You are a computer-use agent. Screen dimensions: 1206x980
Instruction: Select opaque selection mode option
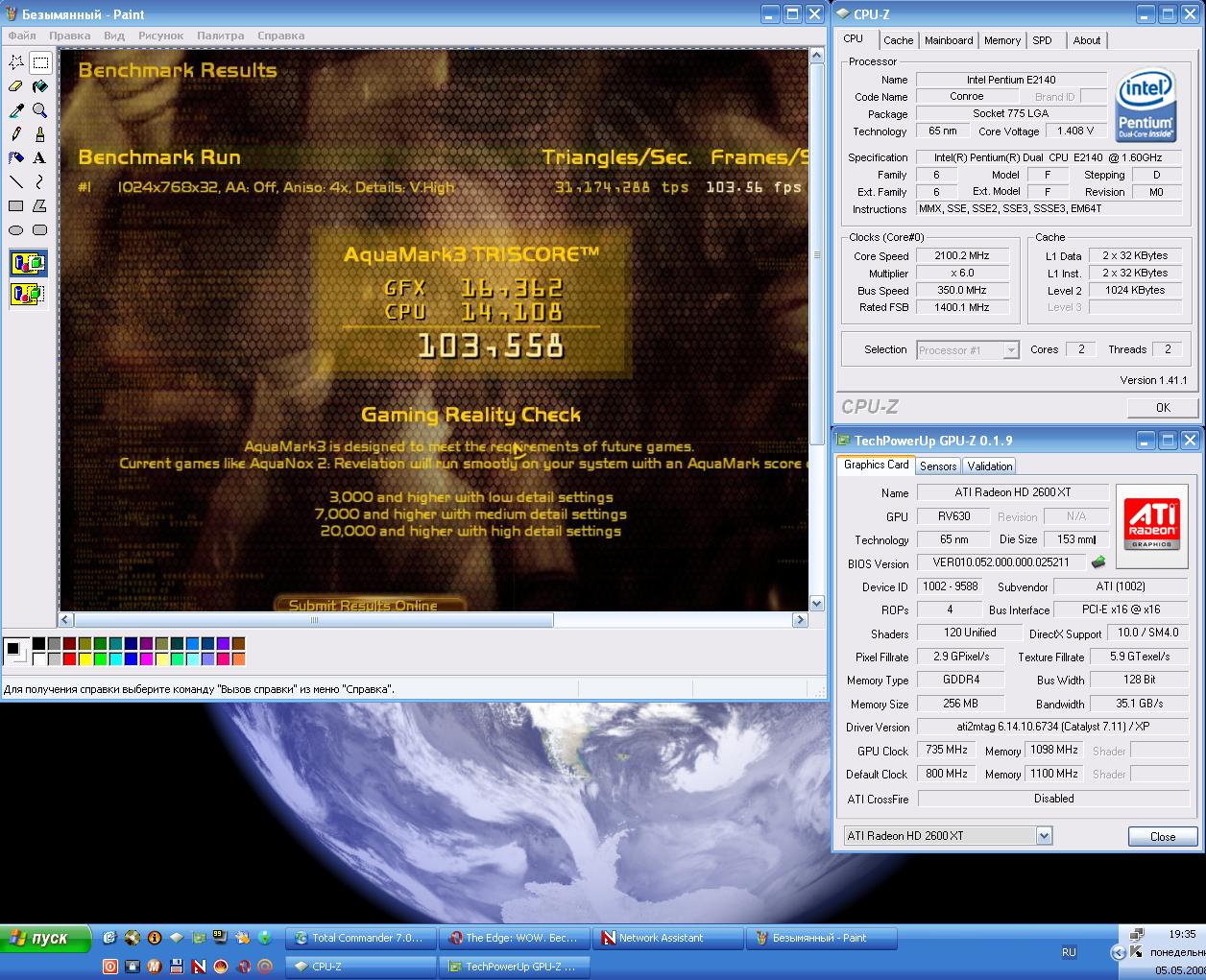click(28, 263)
